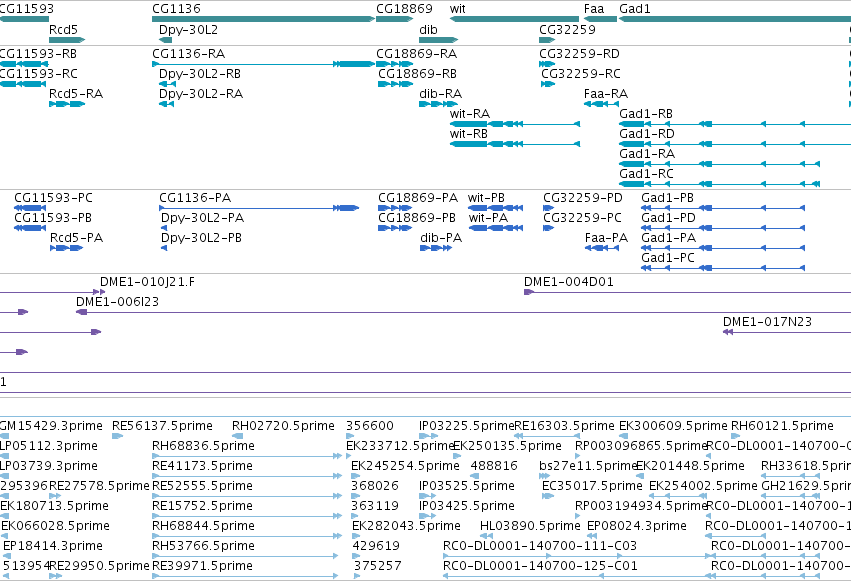
Task: Click the Gad1-RA transcript label
Action: pos(647,154)
